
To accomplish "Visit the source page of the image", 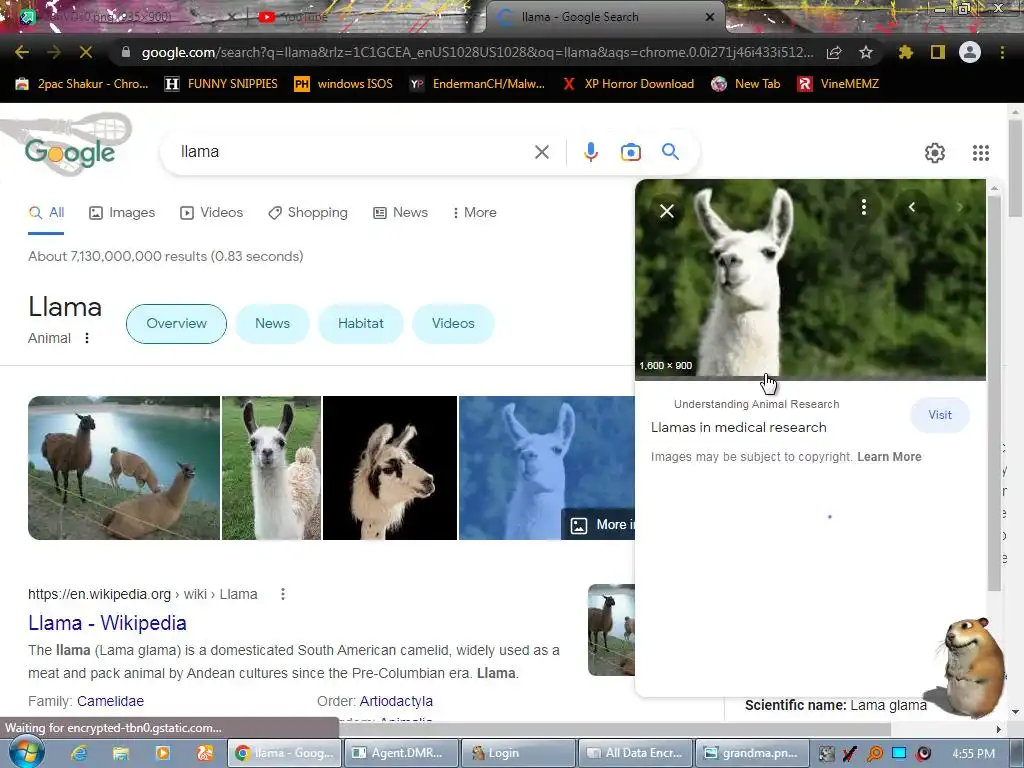I will [940, 415].
